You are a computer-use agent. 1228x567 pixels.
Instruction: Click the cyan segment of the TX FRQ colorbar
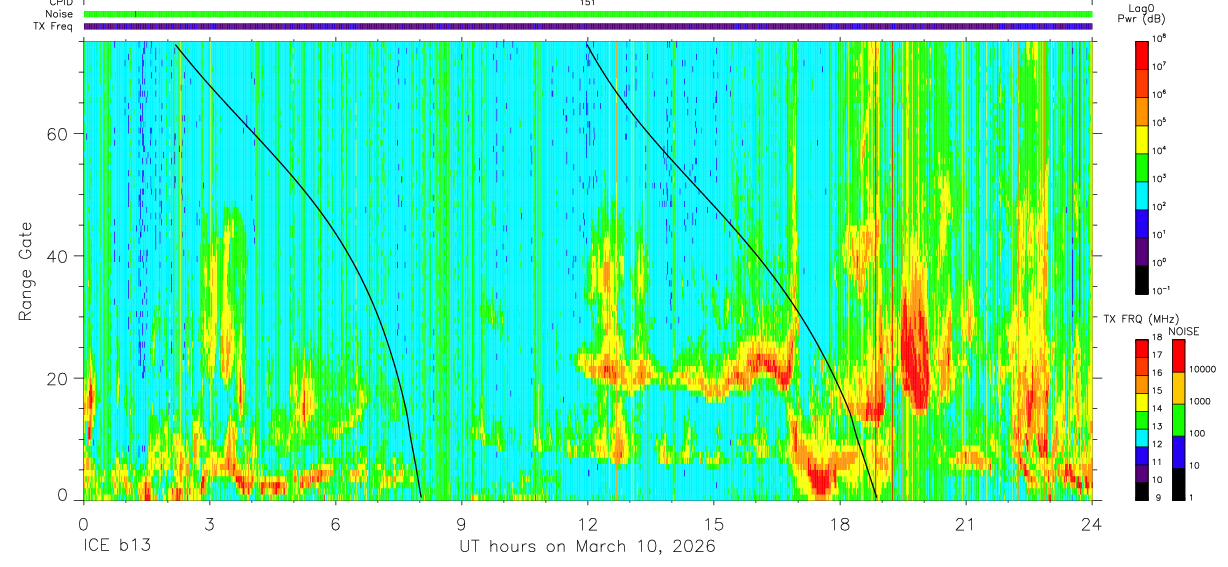click(1141, 438)
